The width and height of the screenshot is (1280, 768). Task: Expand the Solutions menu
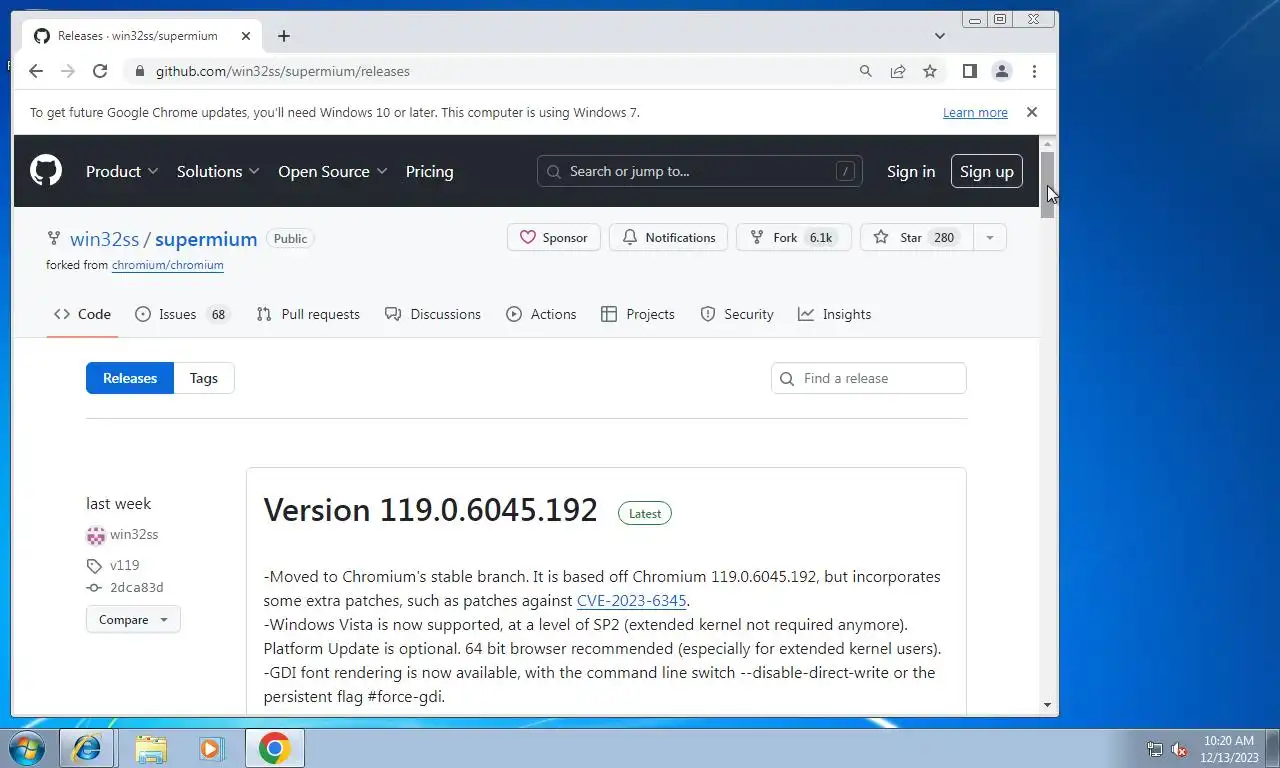click(x=218, y=171)
